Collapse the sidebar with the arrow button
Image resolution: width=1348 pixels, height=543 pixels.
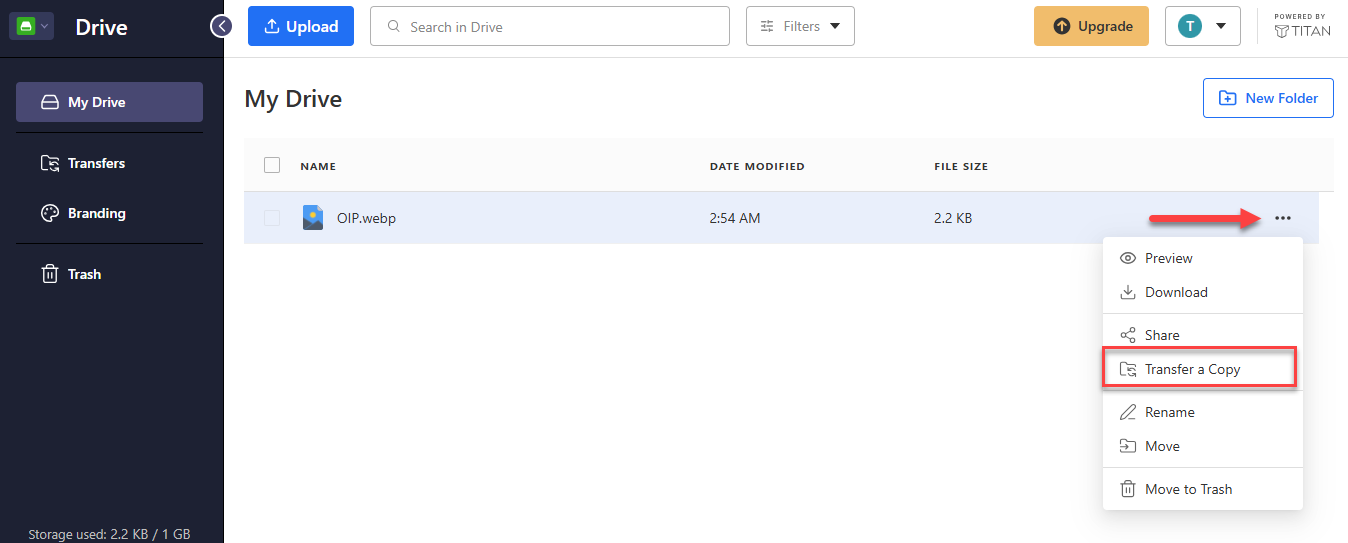click(x=221, y=26)
